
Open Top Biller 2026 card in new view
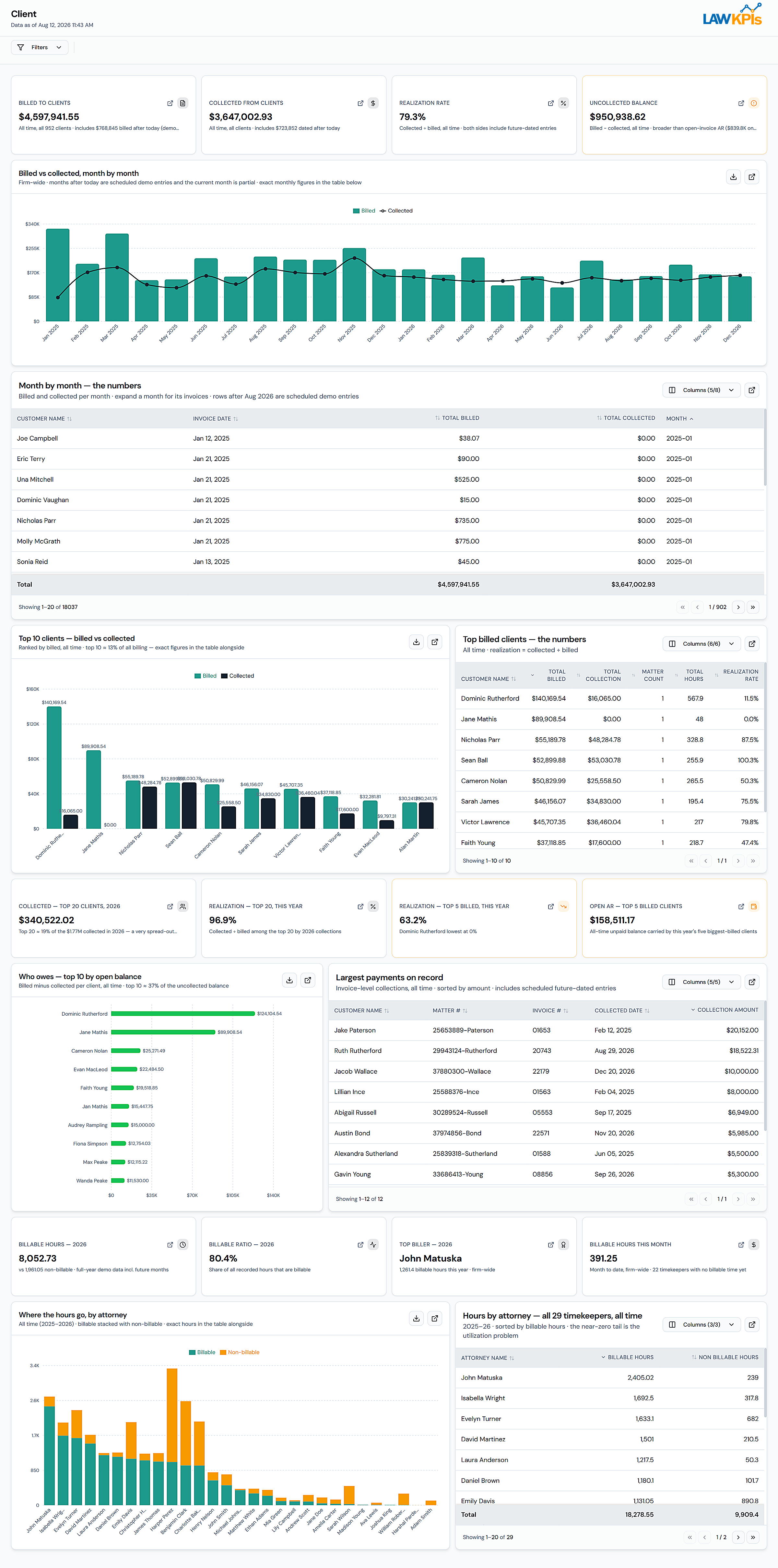551,1245
